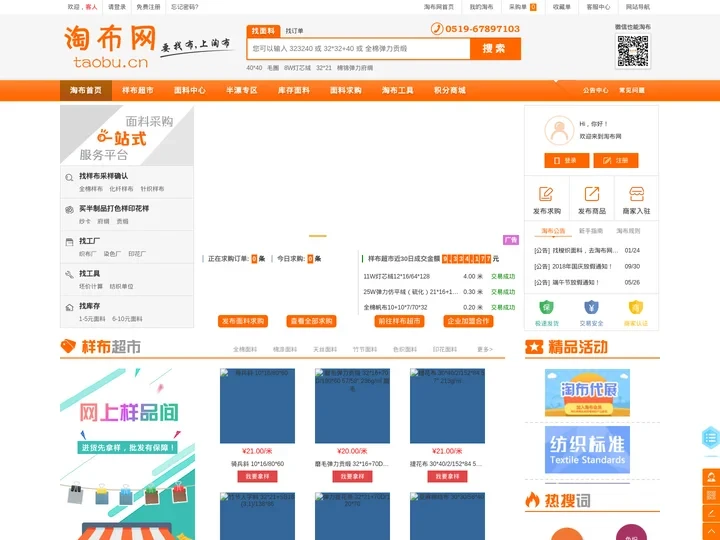Click the orange 搜索 button
This screenshot has width=720, height=540.
click(495, 49)
